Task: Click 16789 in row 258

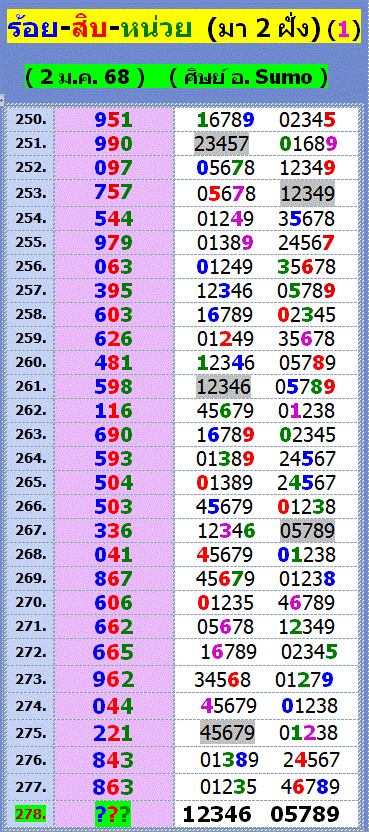Action: tap(224, 315)
